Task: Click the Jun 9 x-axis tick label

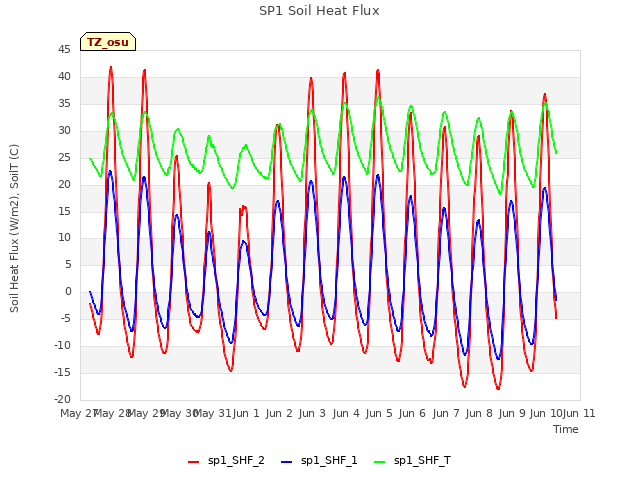Action: 512,413
